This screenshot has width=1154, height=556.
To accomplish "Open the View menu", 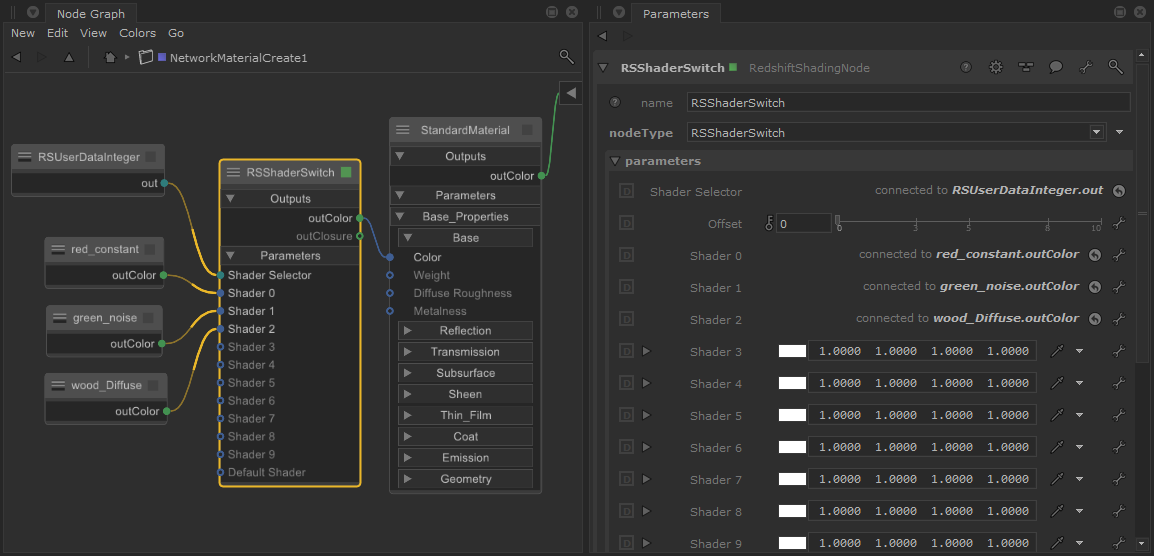I will [x=93, y=33].
